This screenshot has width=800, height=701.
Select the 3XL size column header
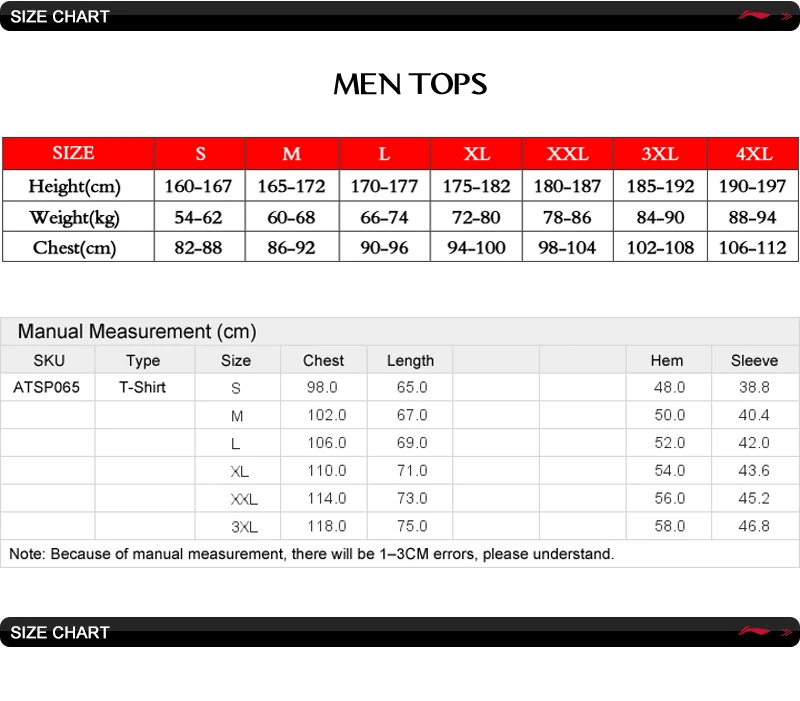(x=660, y=153)
